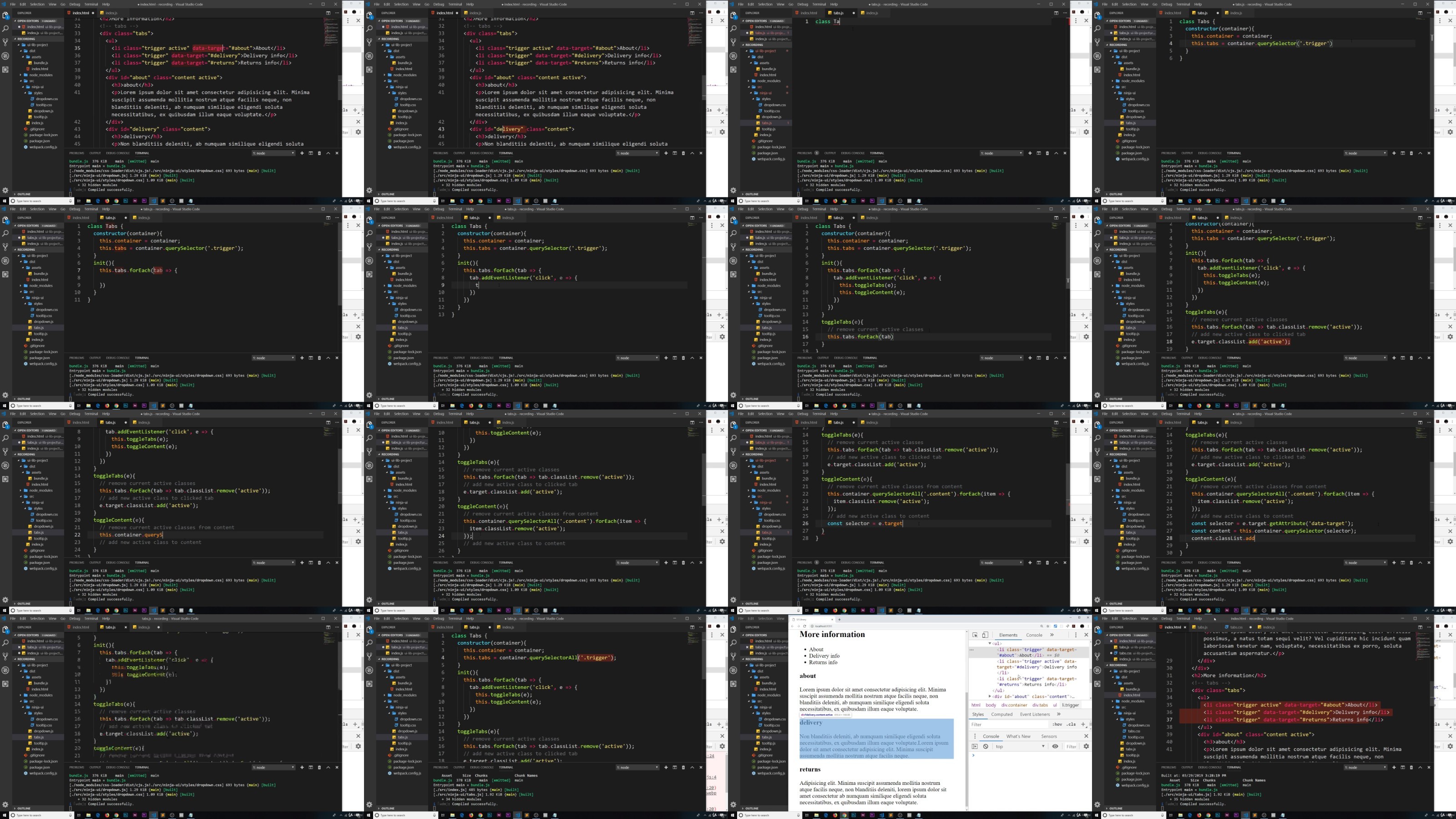Toggle the :hov element state panel
1456x819 pixels.
point(1057,724)
